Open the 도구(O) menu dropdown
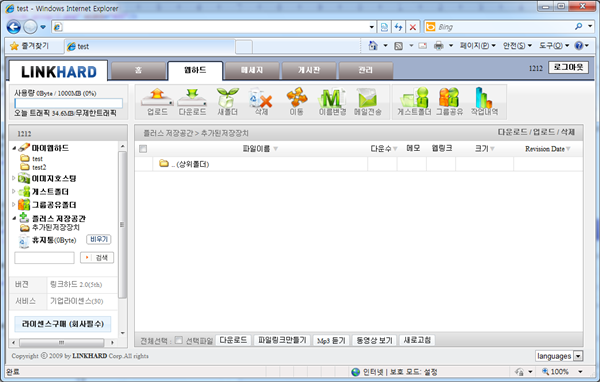Image resolution: width=600 pixels, height=382 pixels. click(554, 46)
